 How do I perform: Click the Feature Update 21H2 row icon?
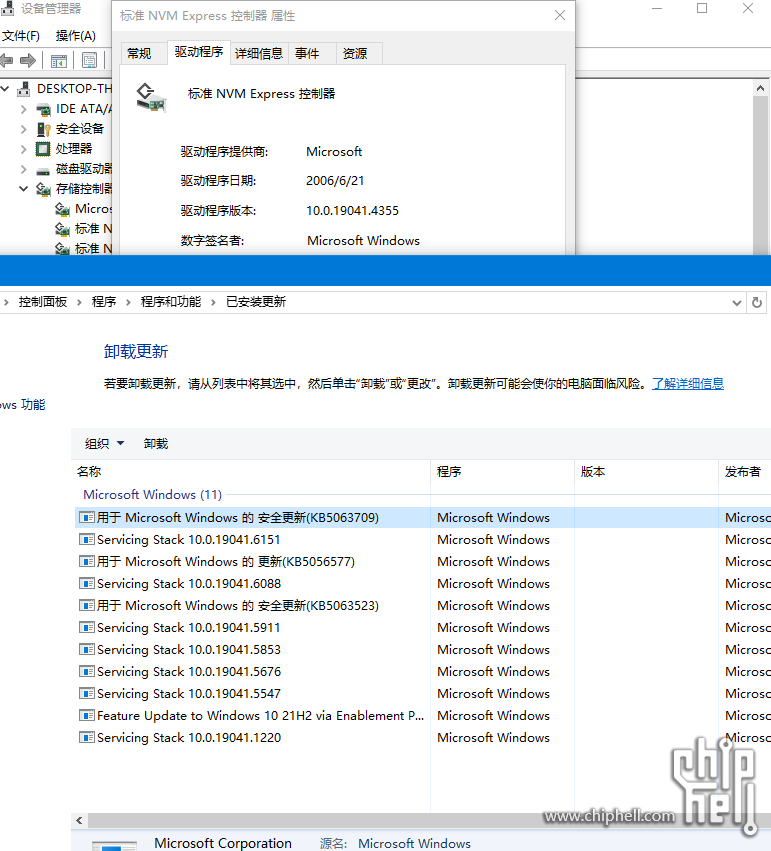[x=86, y=715]
